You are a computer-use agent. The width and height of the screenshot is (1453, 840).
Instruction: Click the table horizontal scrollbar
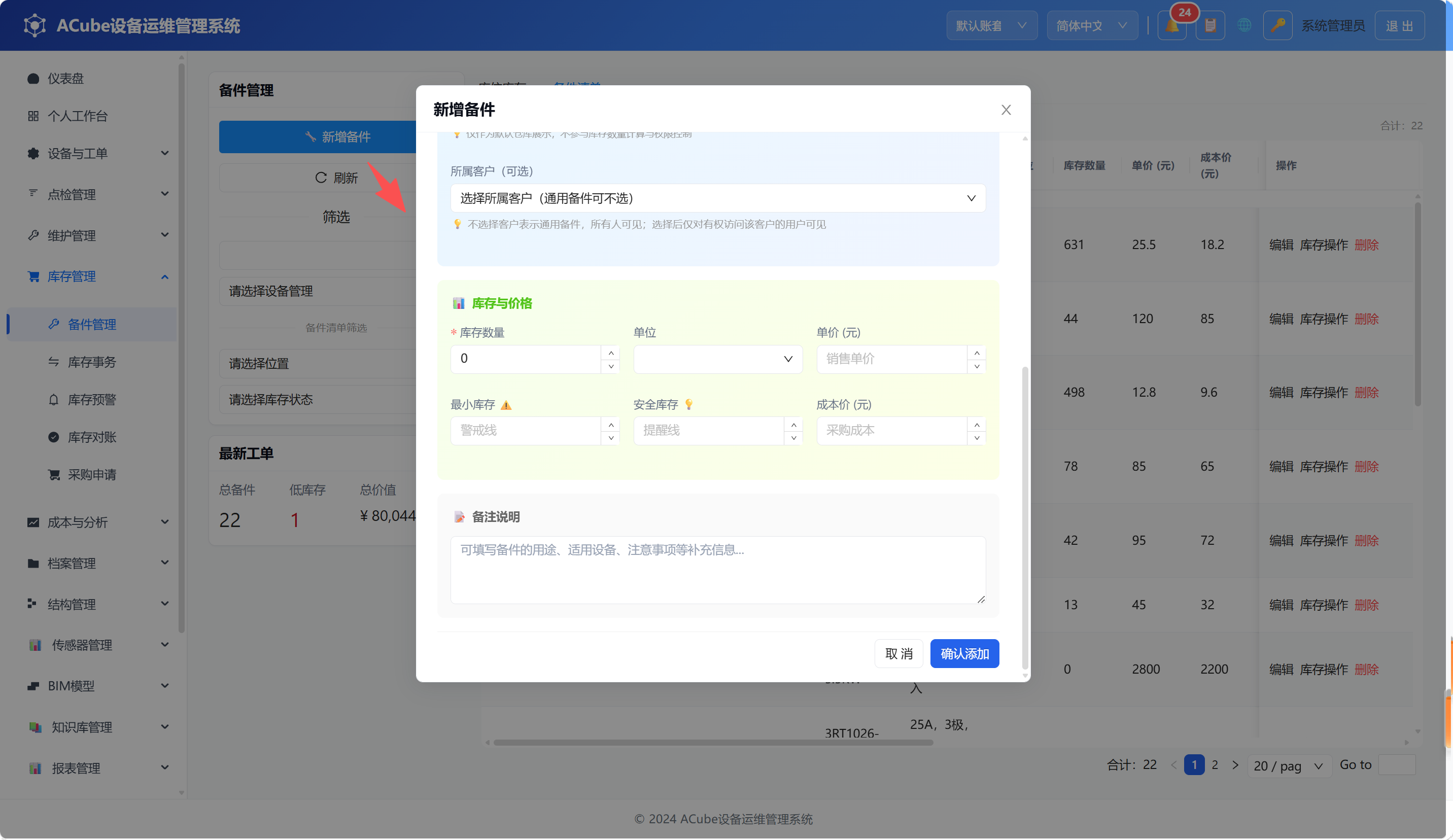click(713, 742)
